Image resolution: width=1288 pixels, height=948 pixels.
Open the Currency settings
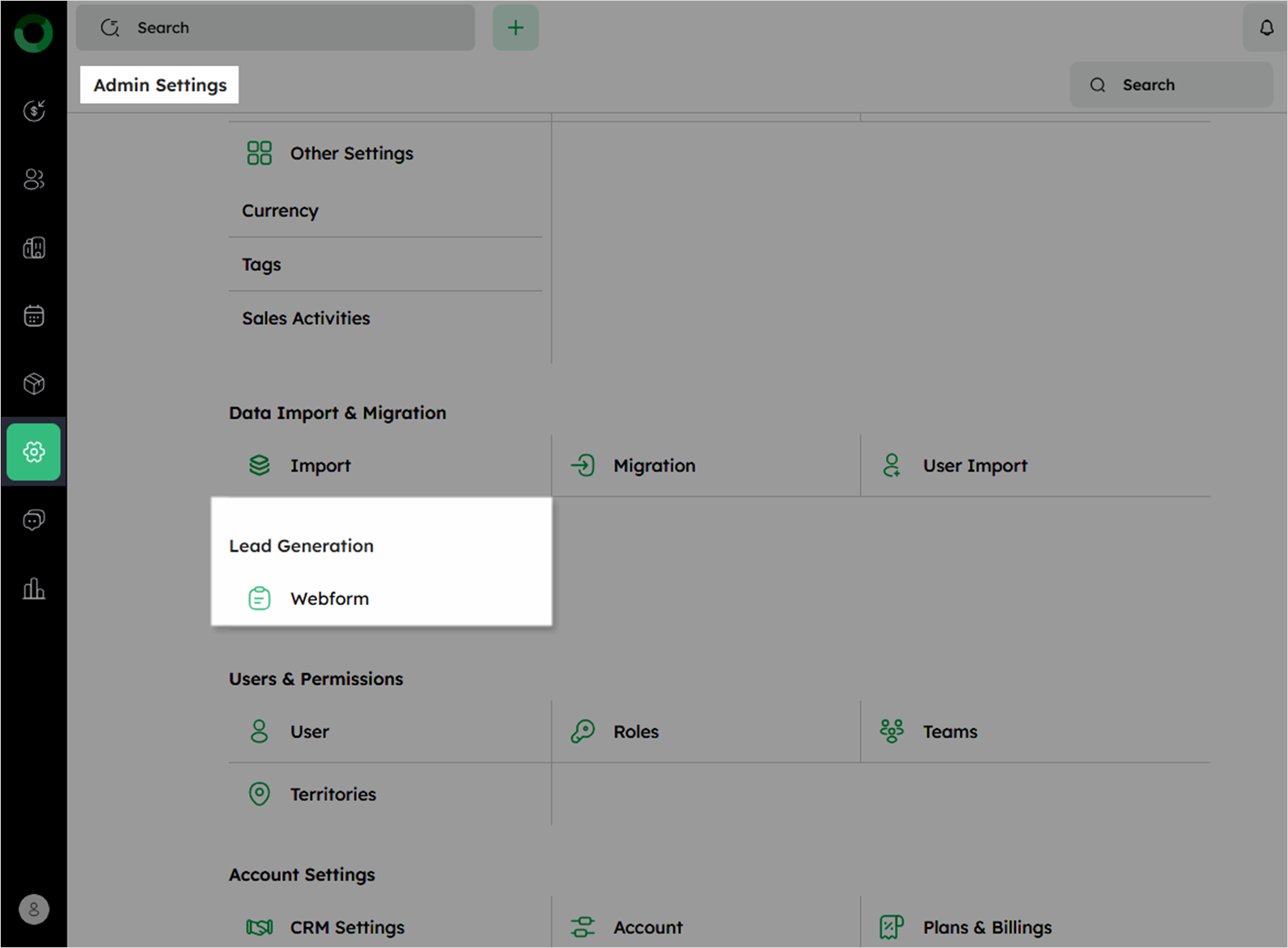tap(280, 211)
